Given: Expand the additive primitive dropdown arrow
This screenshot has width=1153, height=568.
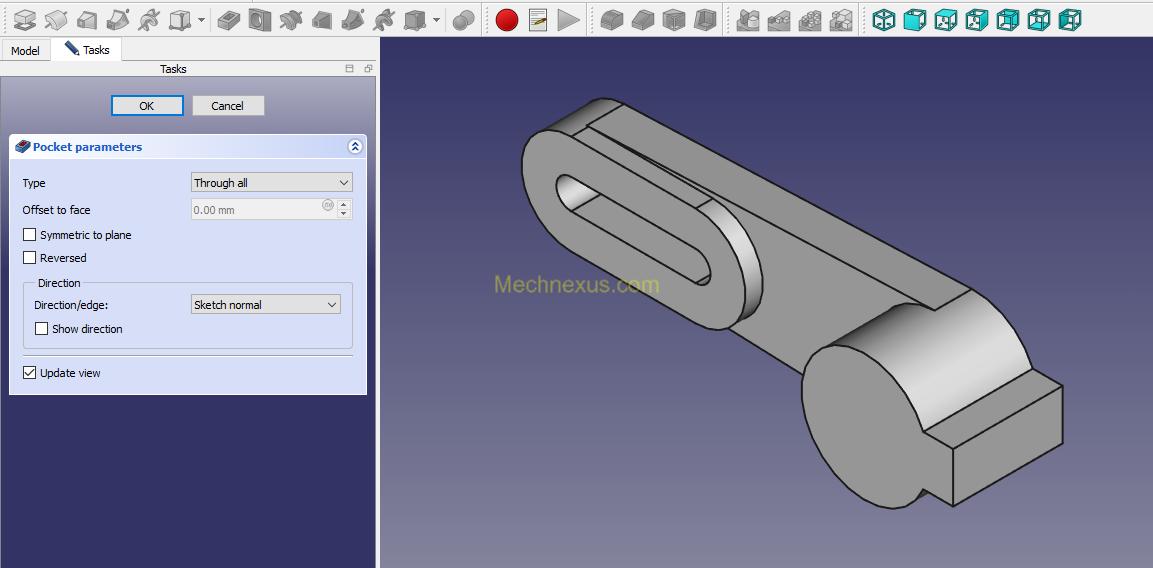Looking at the screenshot, I should (x=201, y=20).
